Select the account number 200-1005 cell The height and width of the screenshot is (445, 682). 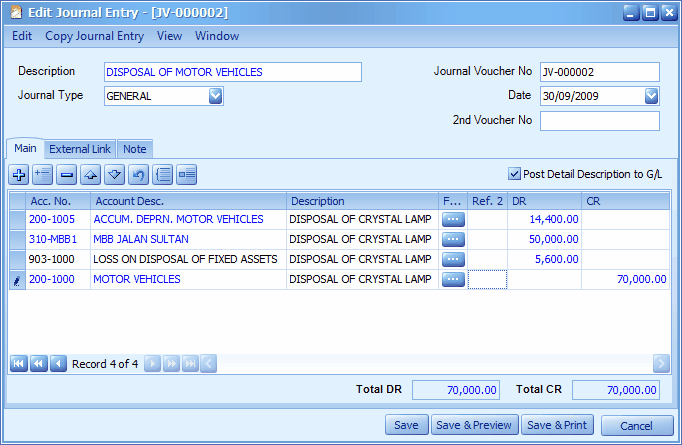coord(58,219)
